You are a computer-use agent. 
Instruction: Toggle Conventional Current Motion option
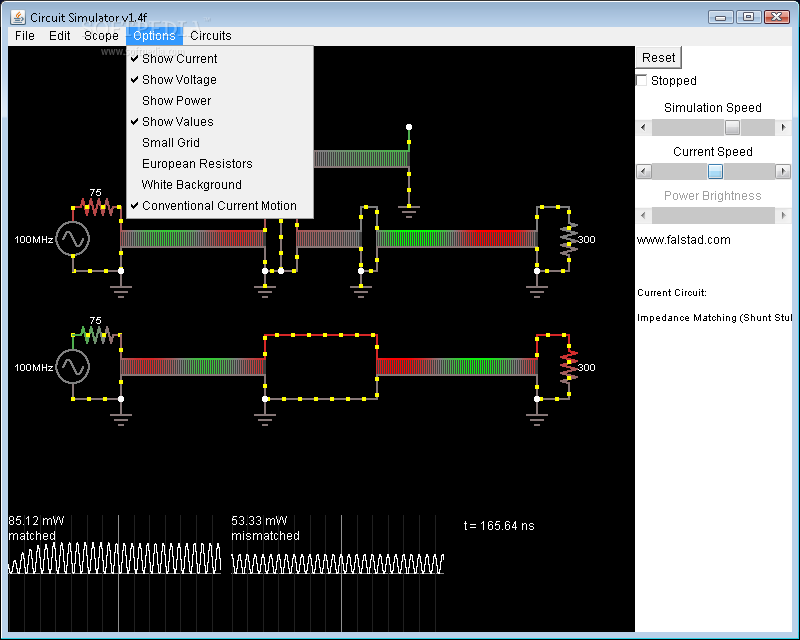pyautogui.click(x=220, y=206)
